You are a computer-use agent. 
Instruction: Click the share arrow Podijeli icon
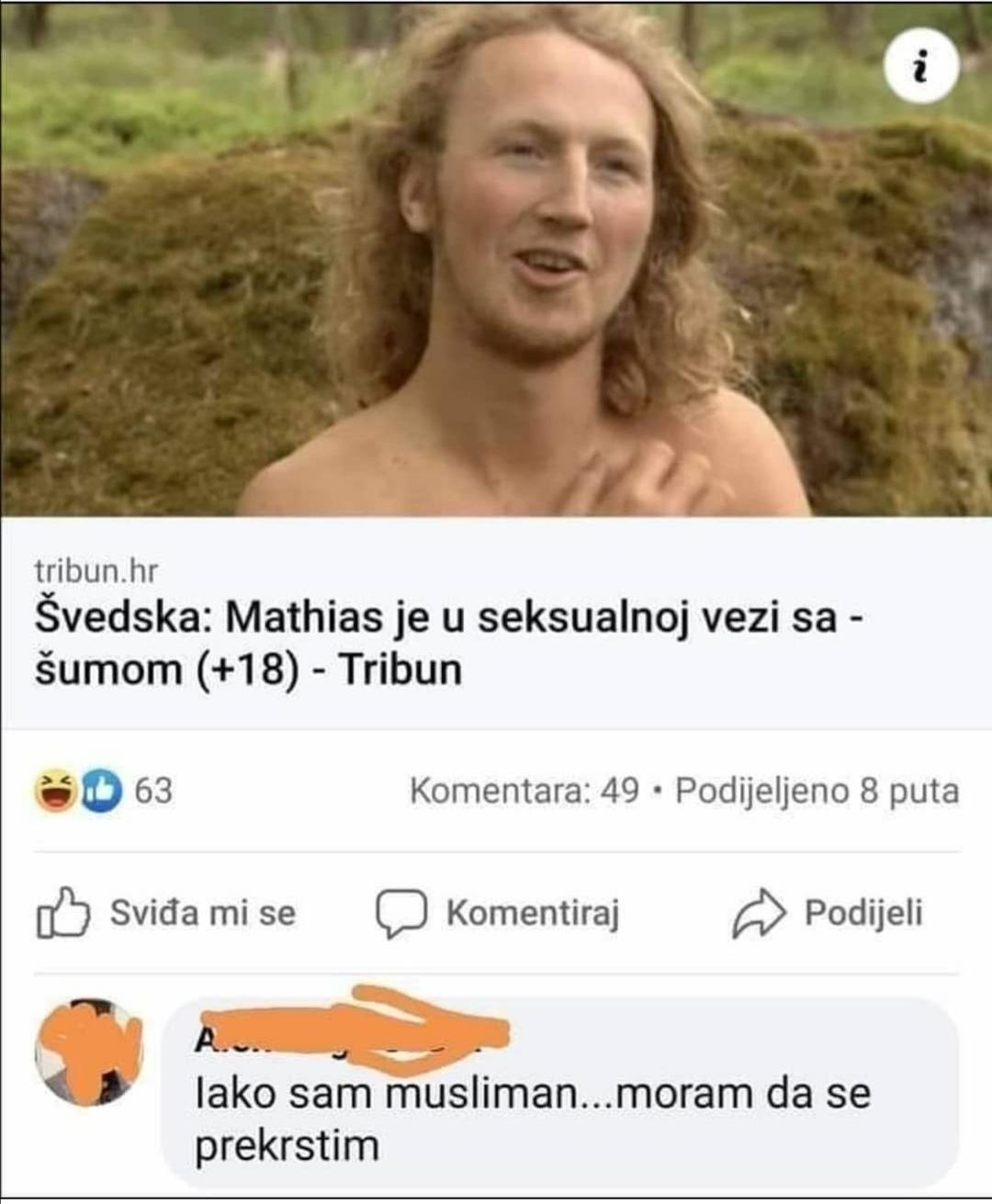[759, 913]
